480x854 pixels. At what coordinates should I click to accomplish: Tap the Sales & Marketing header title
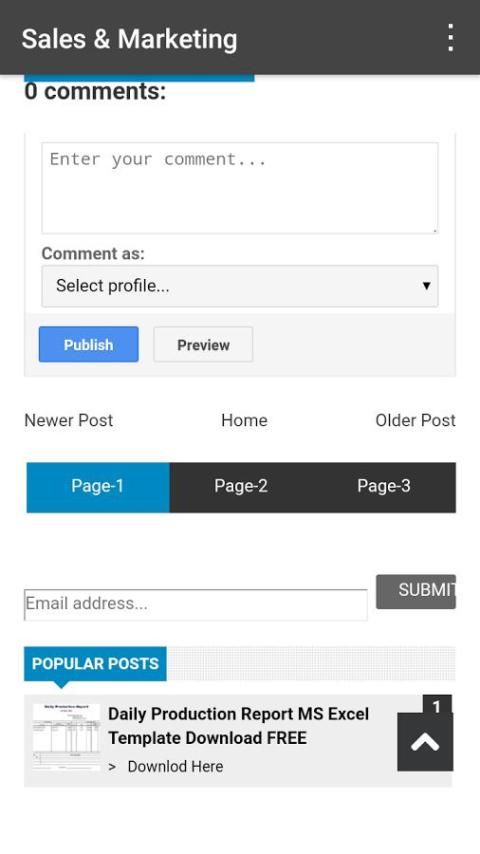[x=130, y=39]
